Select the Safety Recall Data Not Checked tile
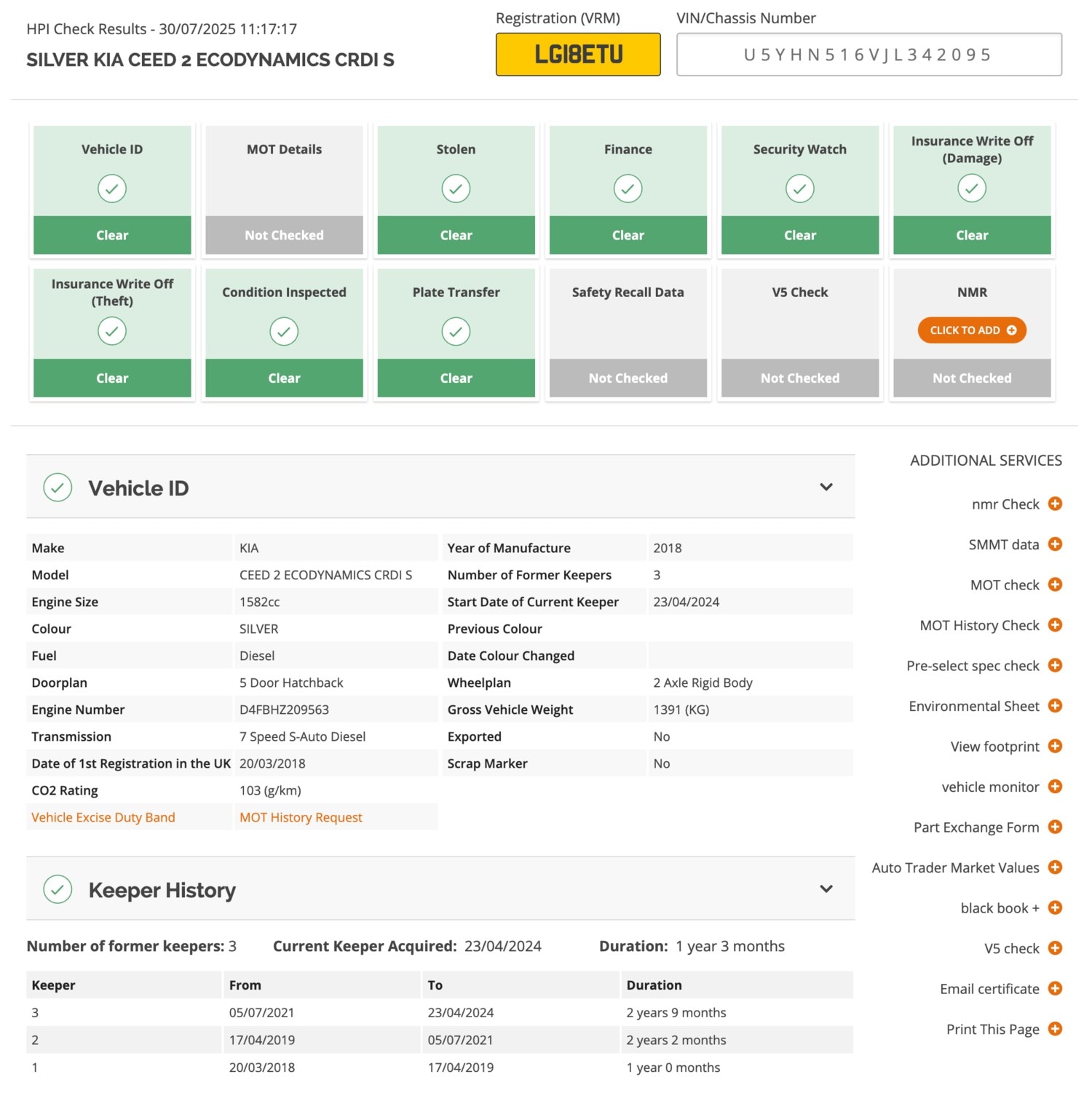The width and height of the screenshot is (1092, 1101). (x=628, y=333)
